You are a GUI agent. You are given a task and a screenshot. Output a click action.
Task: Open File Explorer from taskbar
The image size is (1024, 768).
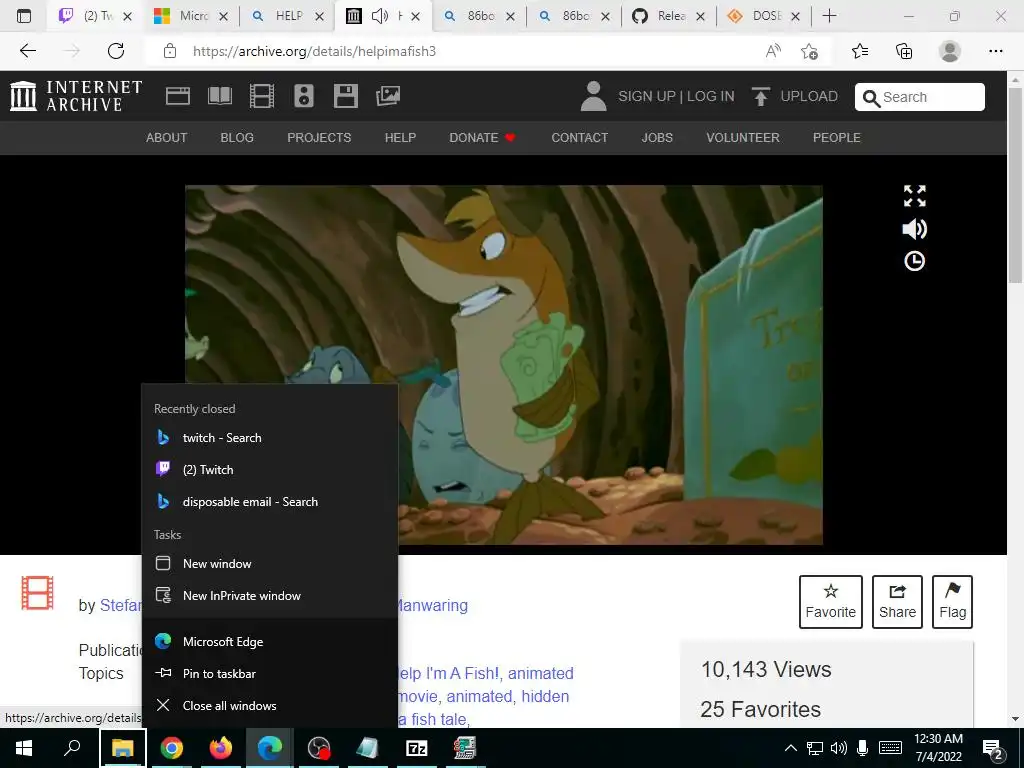[123, 748]
